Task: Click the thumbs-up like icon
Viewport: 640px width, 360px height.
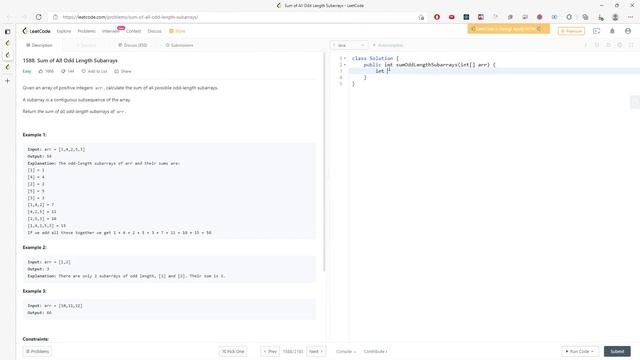Action: tap(41, 71)
